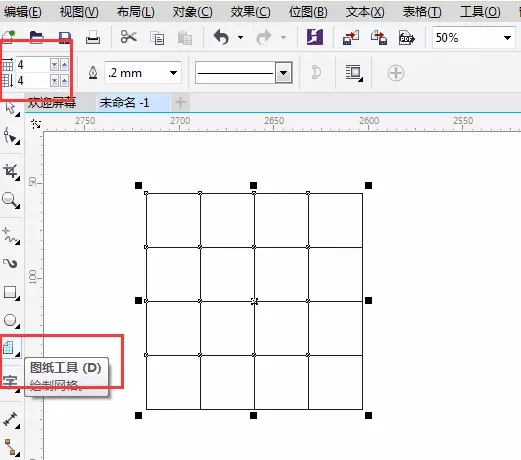This screenshot has width=521, height=460.
Task: Click the grid rows value field
Action: pos(32,80)
